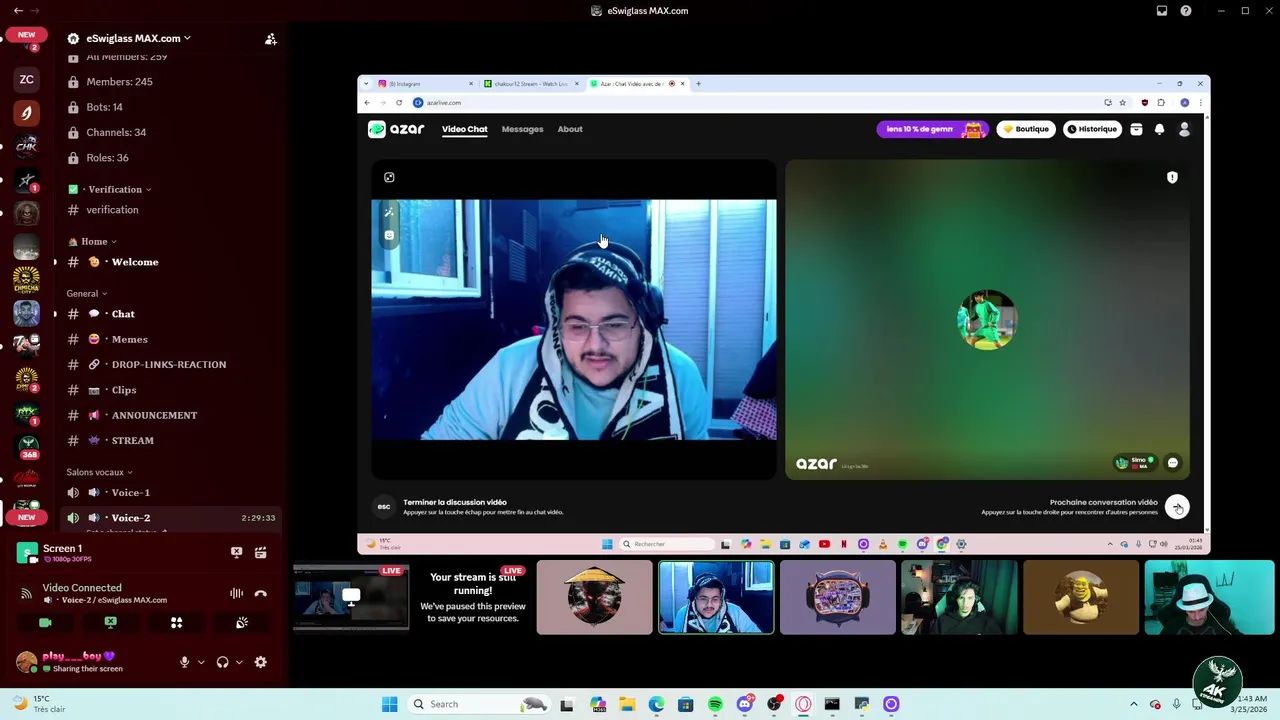Open the Memes channel
The width and height of the screenshot is (1280, 720).
click(170, 339)
